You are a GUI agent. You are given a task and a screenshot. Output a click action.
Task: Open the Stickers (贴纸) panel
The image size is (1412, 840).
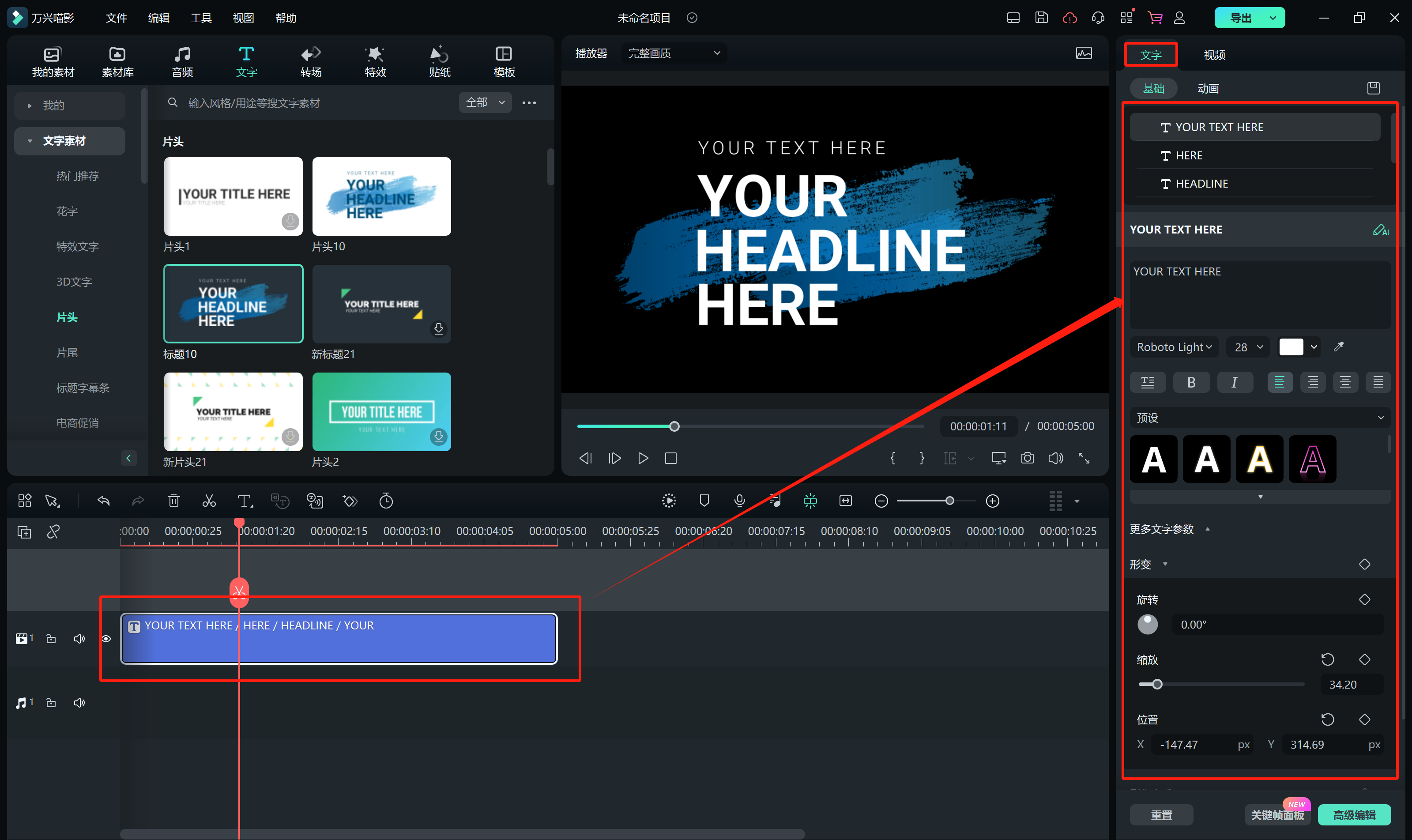coord(439,61)
